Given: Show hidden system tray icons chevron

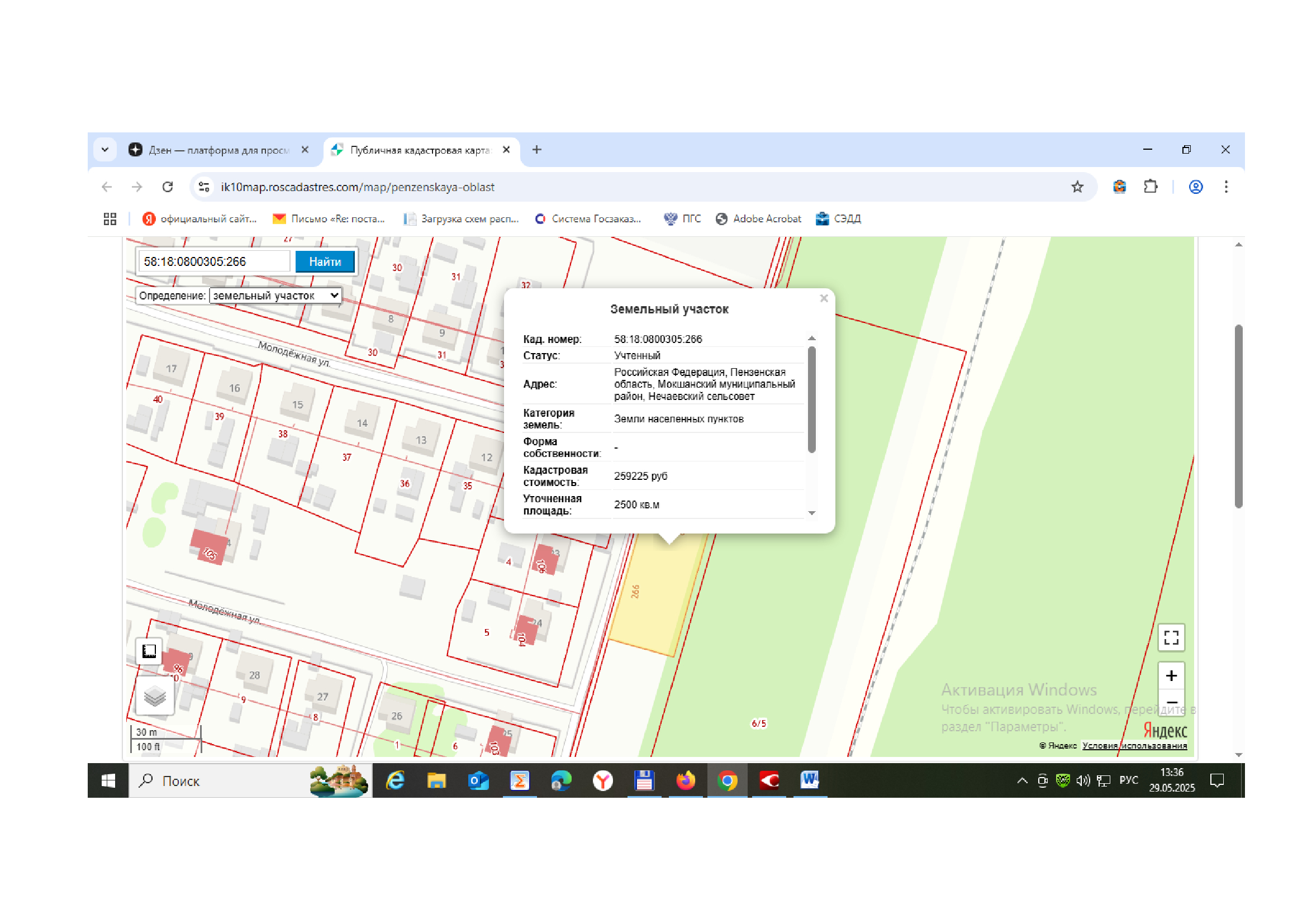Looking at the screenshot, I should [1022, 780].
